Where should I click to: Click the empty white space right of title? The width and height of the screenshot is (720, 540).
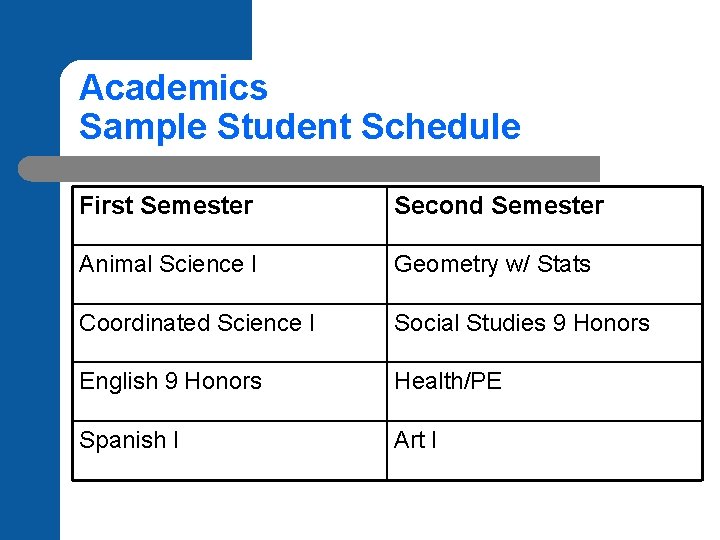[620, 105]
